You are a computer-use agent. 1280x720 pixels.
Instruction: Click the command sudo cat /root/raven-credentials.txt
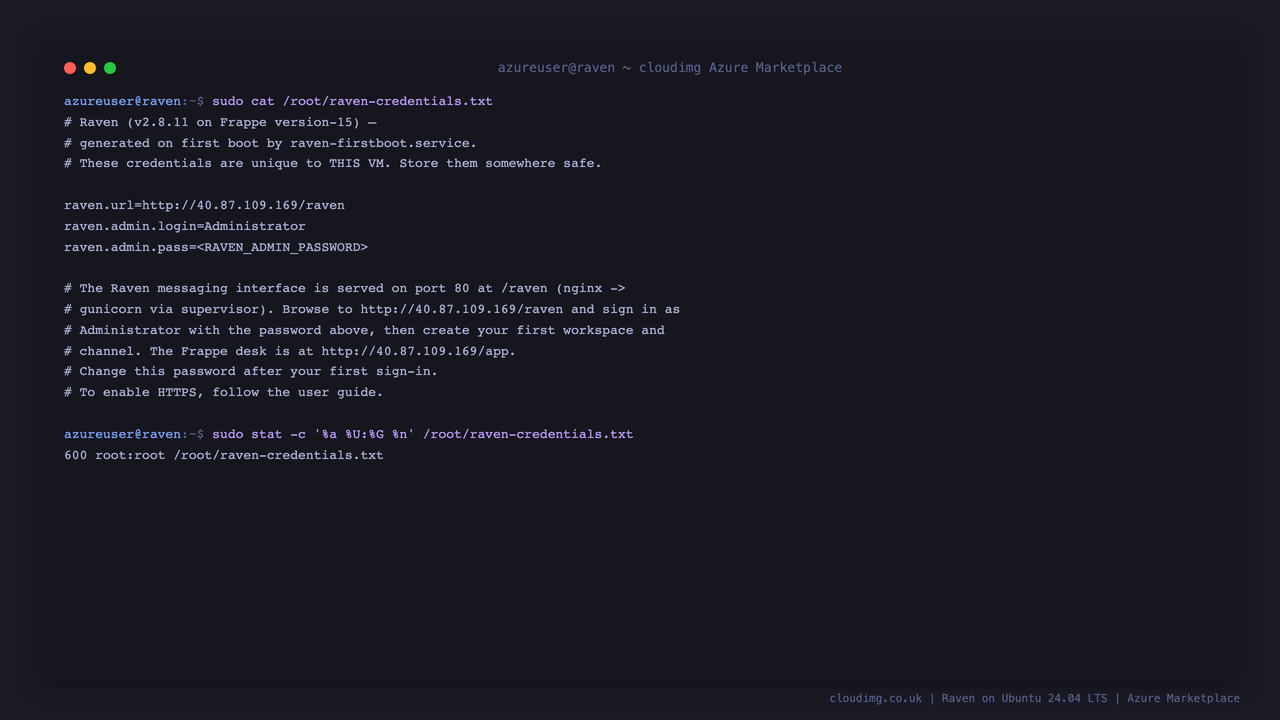pyautogui.click(x=352, y=101)
